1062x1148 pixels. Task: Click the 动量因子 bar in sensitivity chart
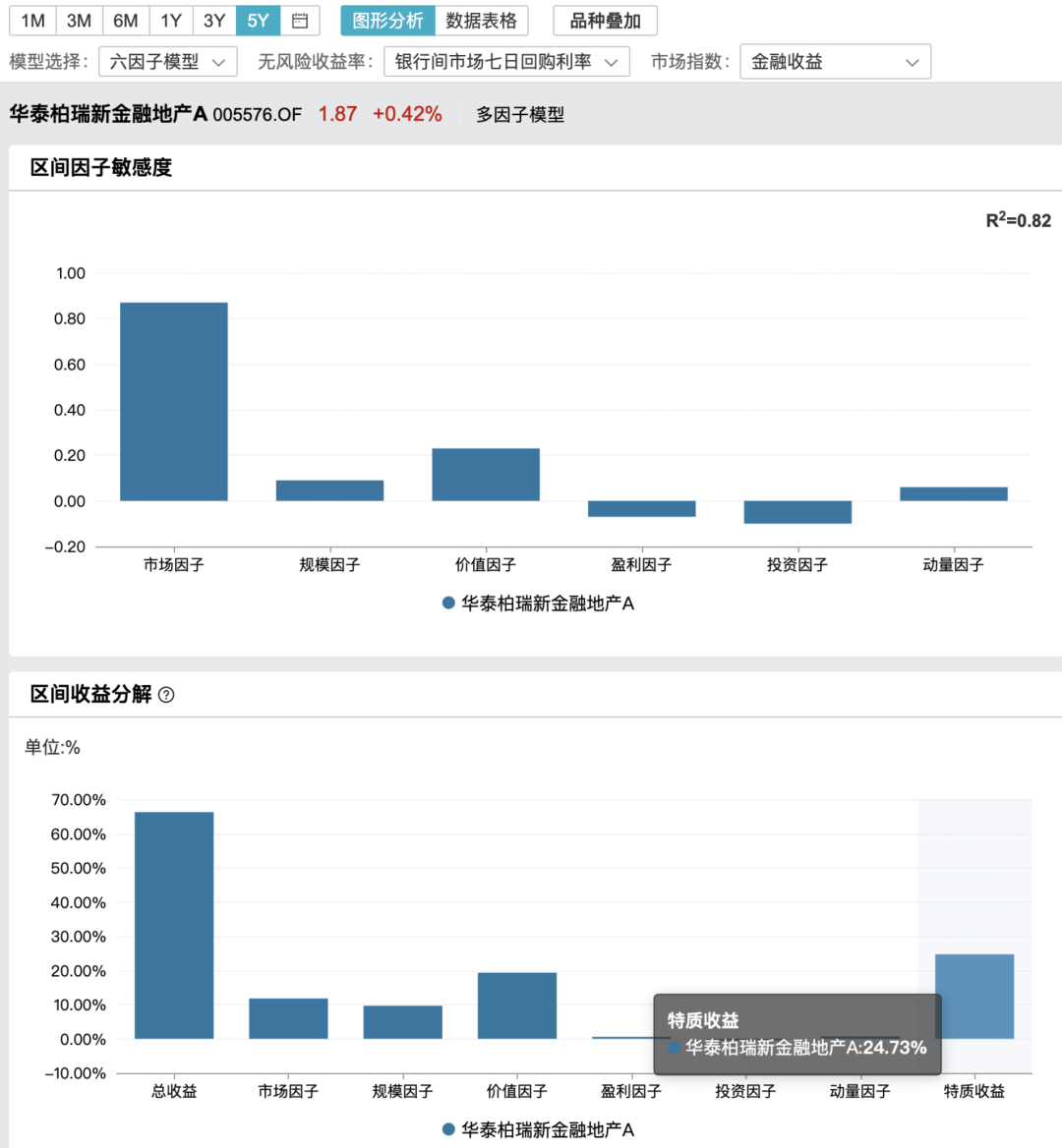pos(954,494)
